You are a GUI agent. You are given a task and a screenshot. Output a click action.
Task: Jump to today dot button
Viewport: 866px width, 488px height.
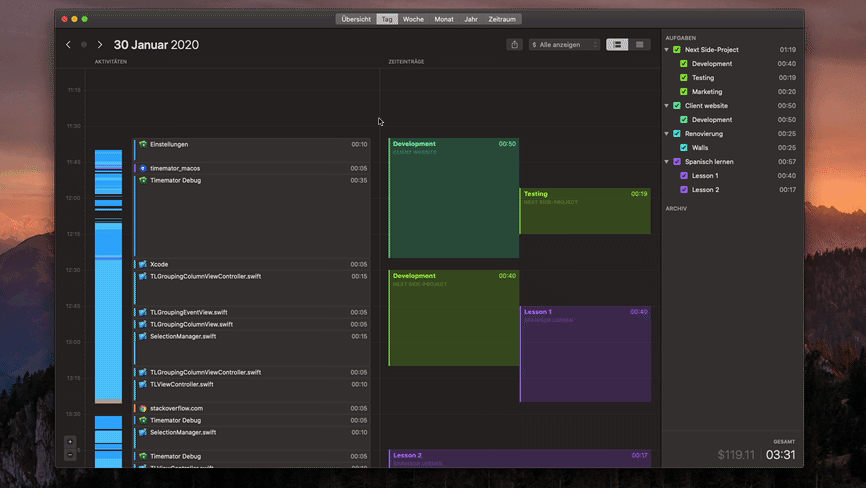tap(84, 45)
